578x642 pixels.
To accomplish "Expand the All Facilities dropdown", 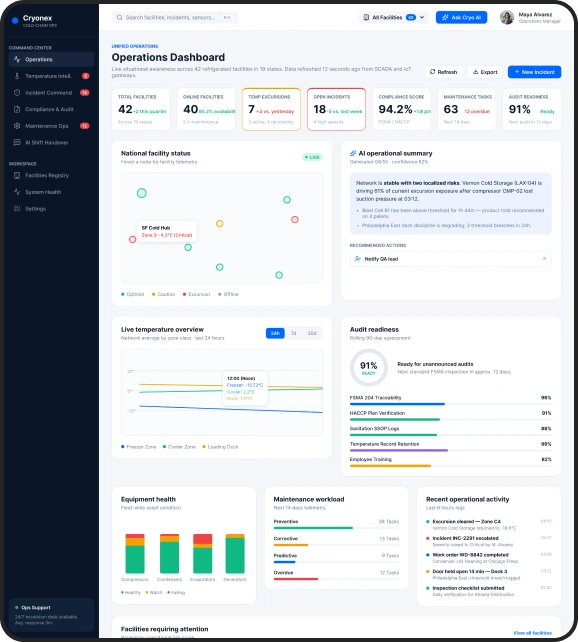I will [x=394, y=18].
